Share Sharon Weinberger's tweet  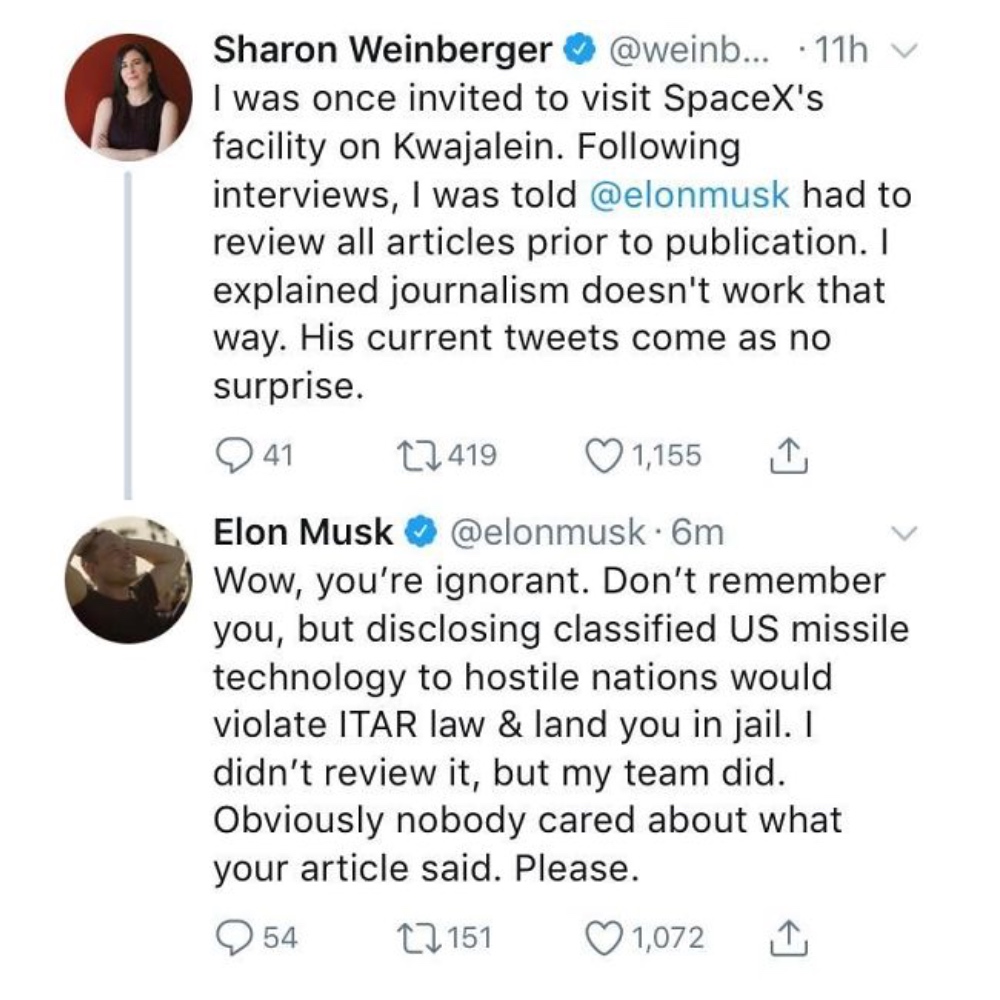point(788,455)
